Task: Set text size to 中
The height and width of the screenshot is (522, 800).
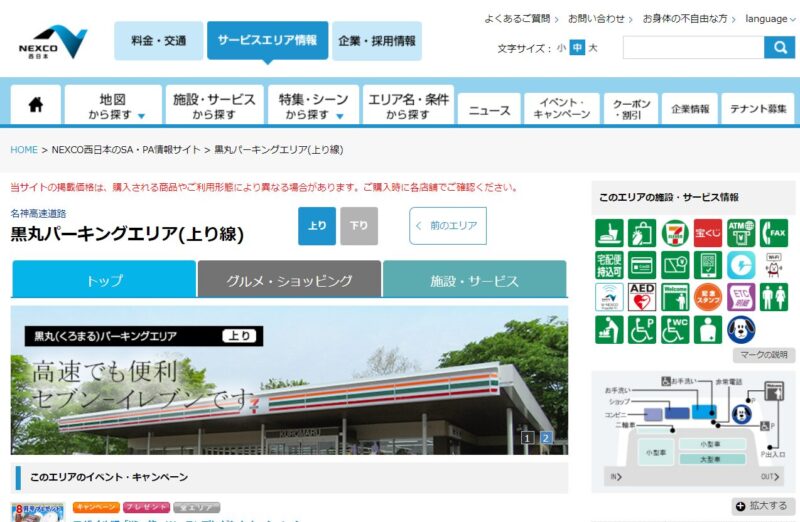Action: (577, 48)
